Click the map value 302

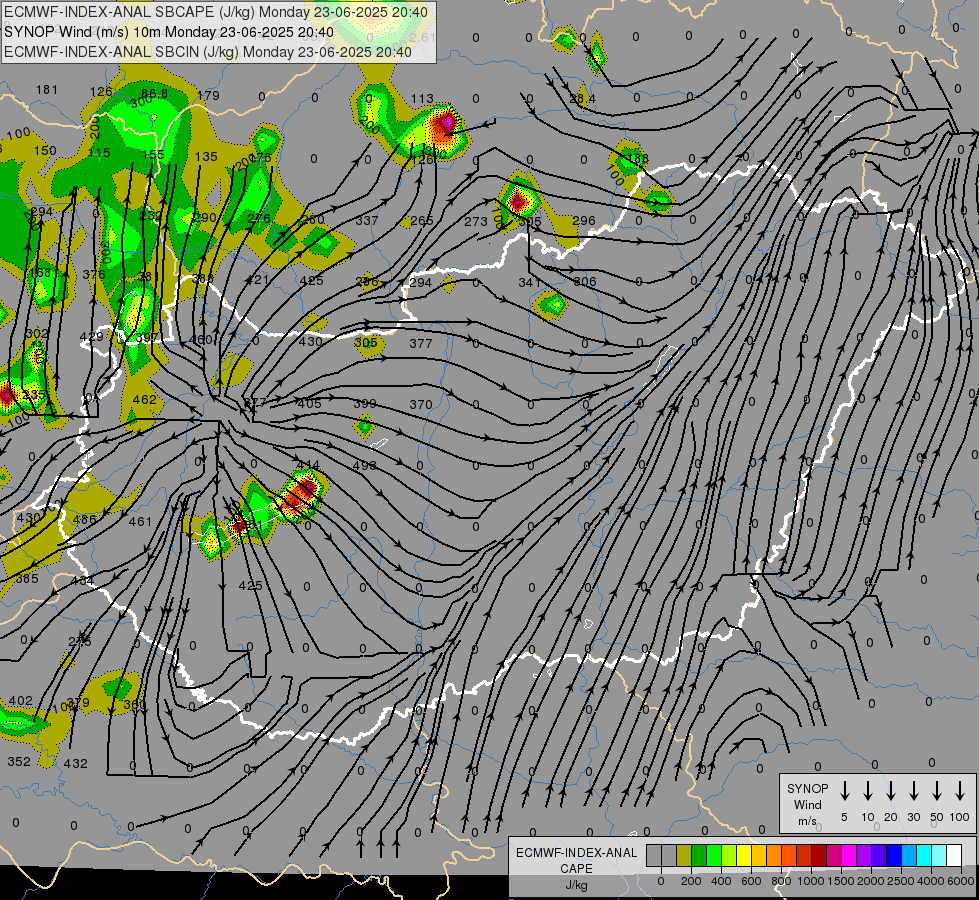point(37,333)
